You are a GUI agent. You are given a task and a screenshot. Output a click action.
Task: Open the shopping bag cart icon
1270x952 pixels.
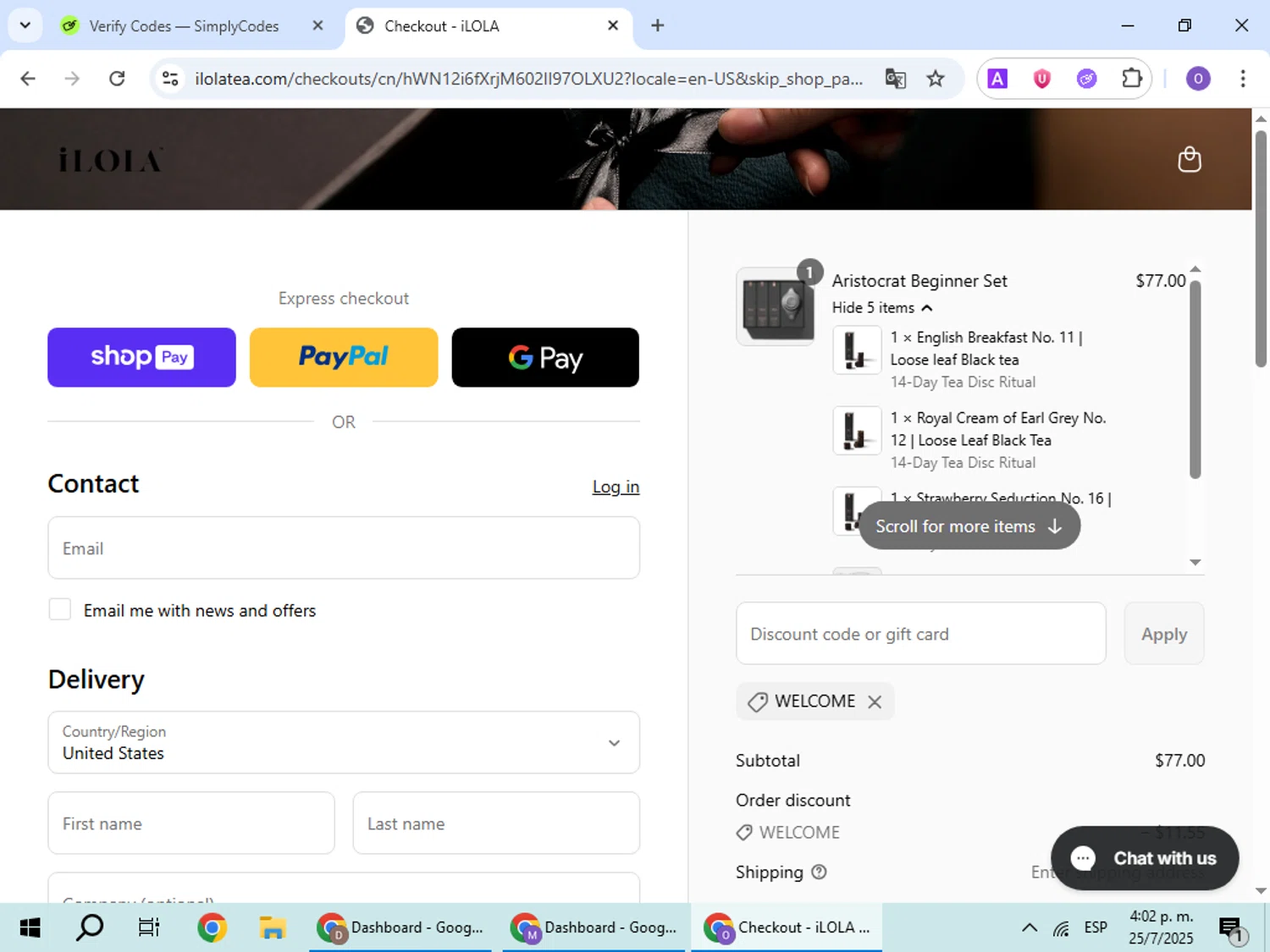click(1190, 159)
